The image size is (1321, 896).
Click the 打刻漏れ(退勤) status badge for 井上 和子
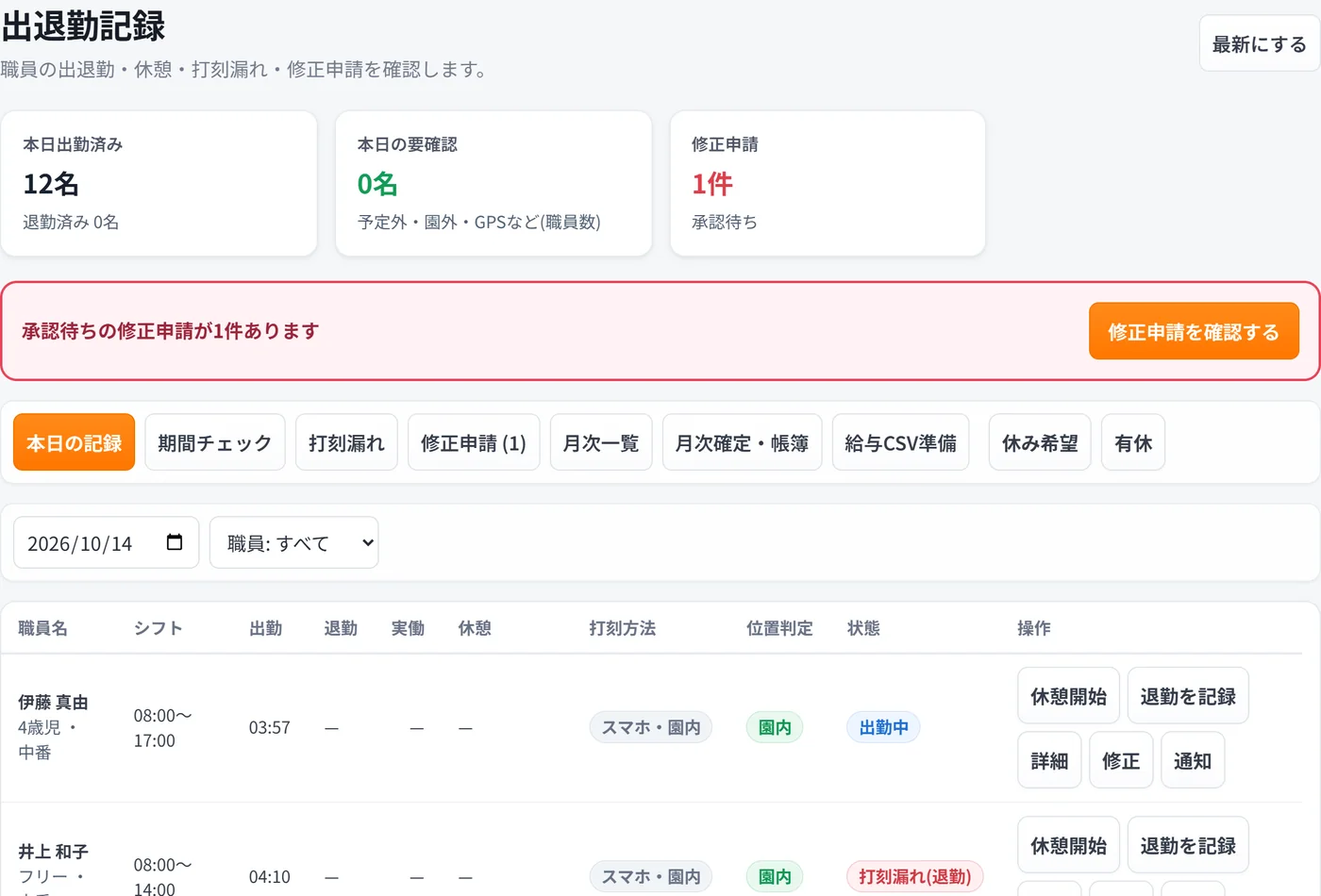click(915, 876)
